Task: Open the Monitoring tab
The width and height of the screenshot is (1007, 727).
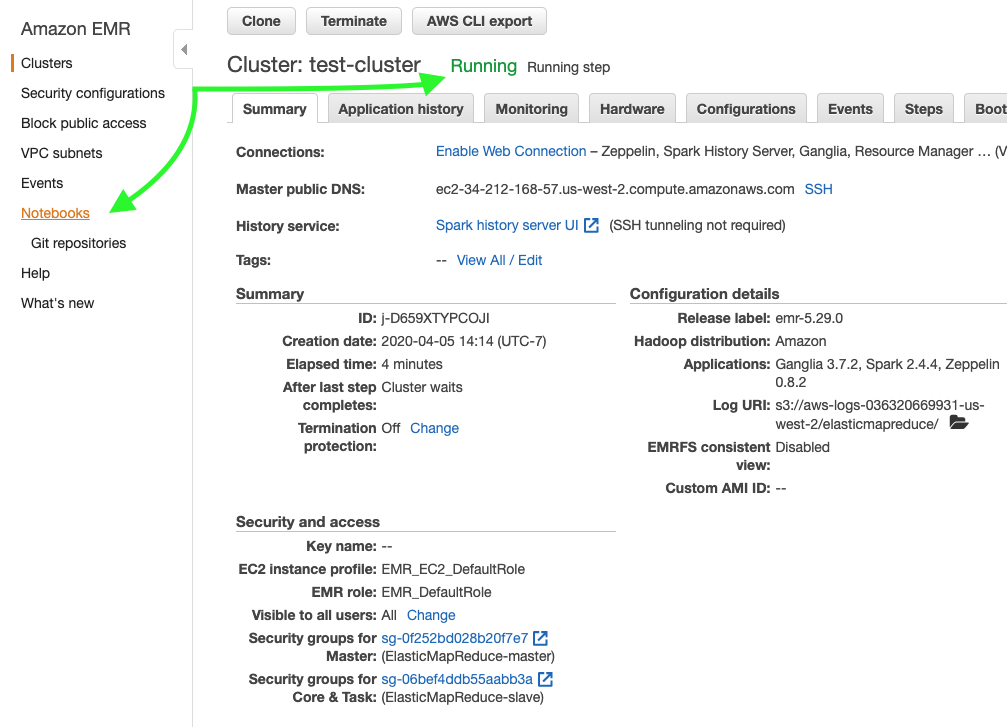Action: coord(531,109)
